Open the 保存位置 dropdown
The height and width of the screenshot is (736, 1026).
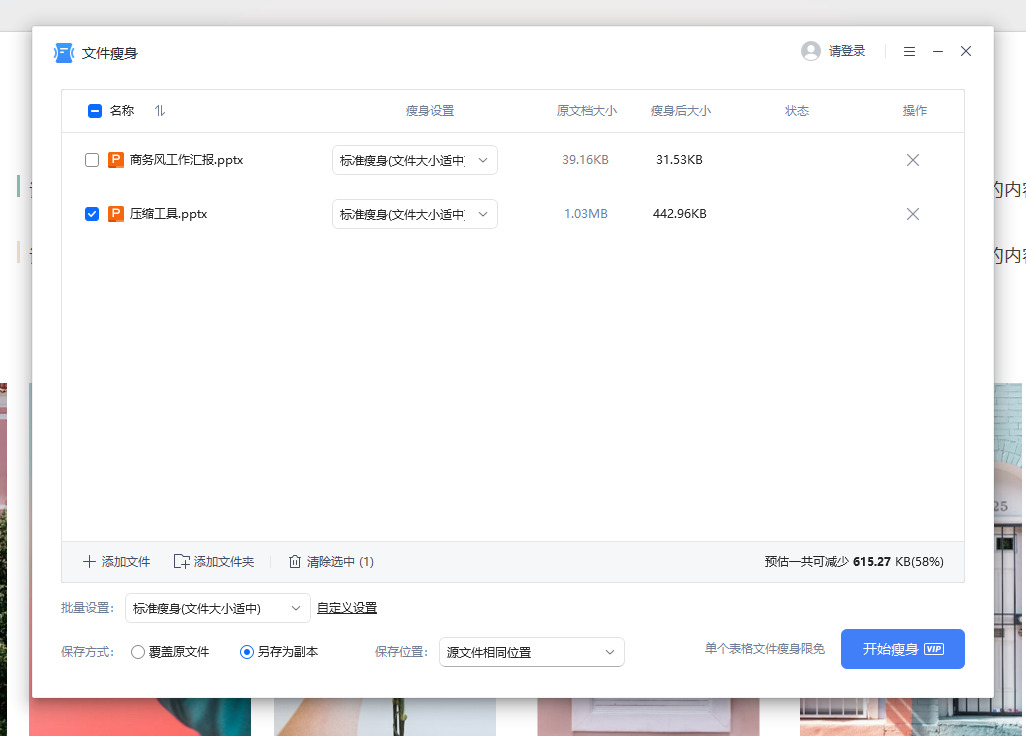click(x=531, y=652)
